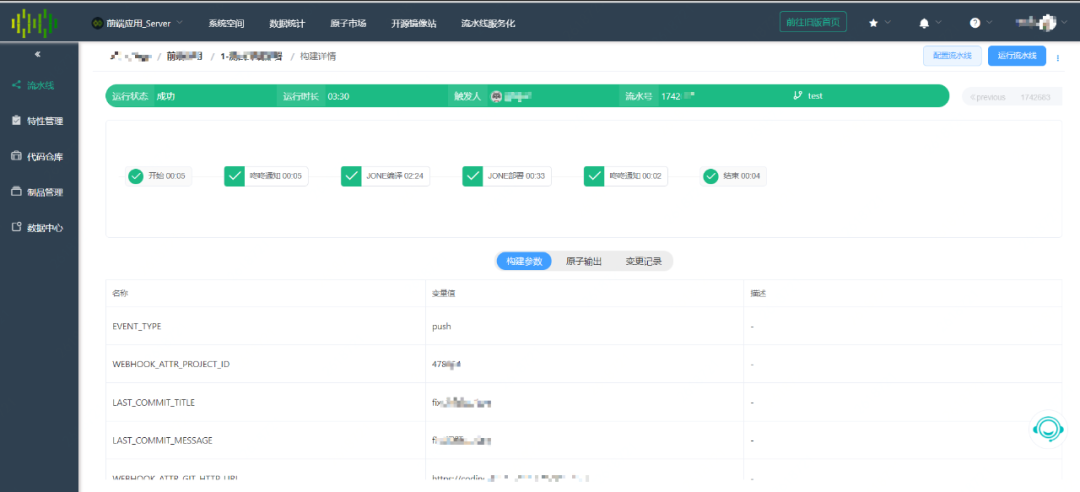
Task: Open 开源镜像站 in top navigation
Action: coord(413,23)
